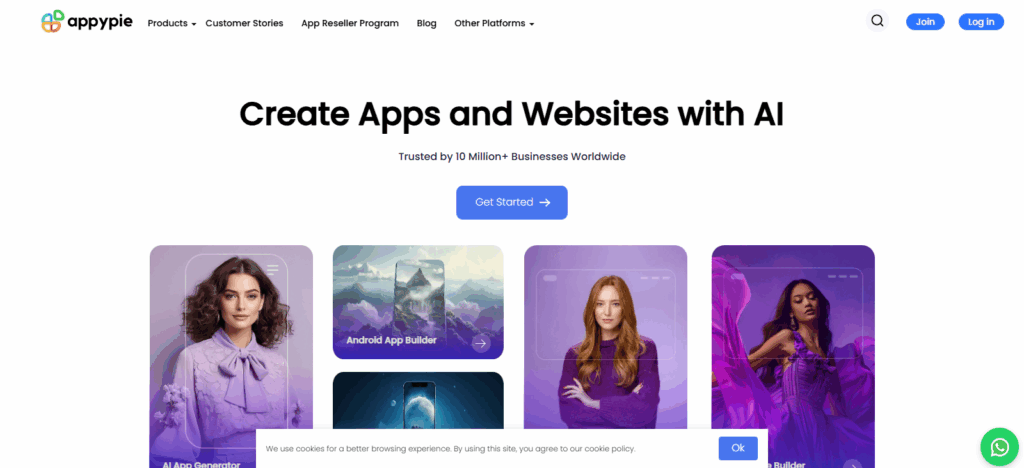Image resolution: width=1024 pixels, height=468 pixels.
Task: Click the arrow icon on Android App Builder card
Action: [481, 343]
